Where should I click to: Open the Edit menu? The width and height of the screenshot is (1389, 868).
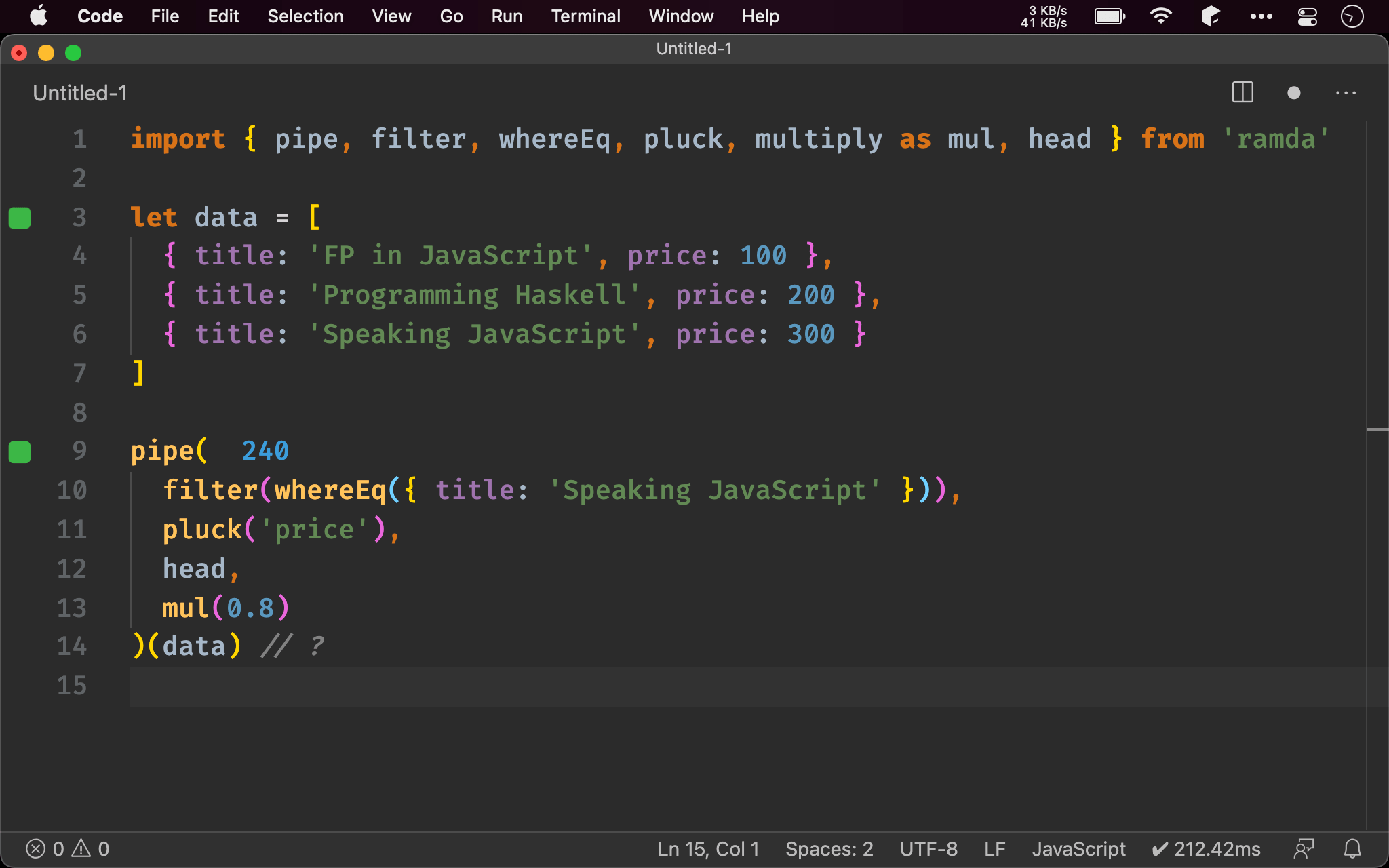point(223,16)
